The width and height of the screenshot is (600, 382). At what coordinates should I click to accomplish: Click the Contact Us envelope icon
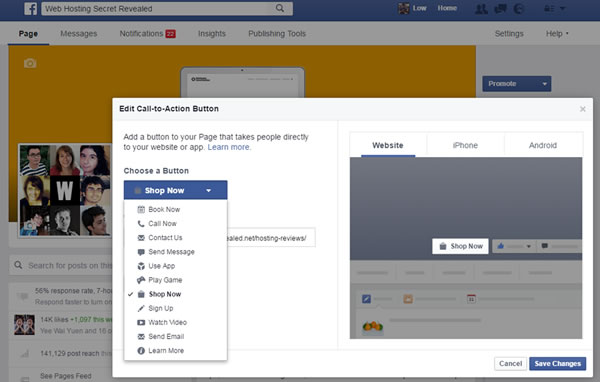[x=141, y=238]
